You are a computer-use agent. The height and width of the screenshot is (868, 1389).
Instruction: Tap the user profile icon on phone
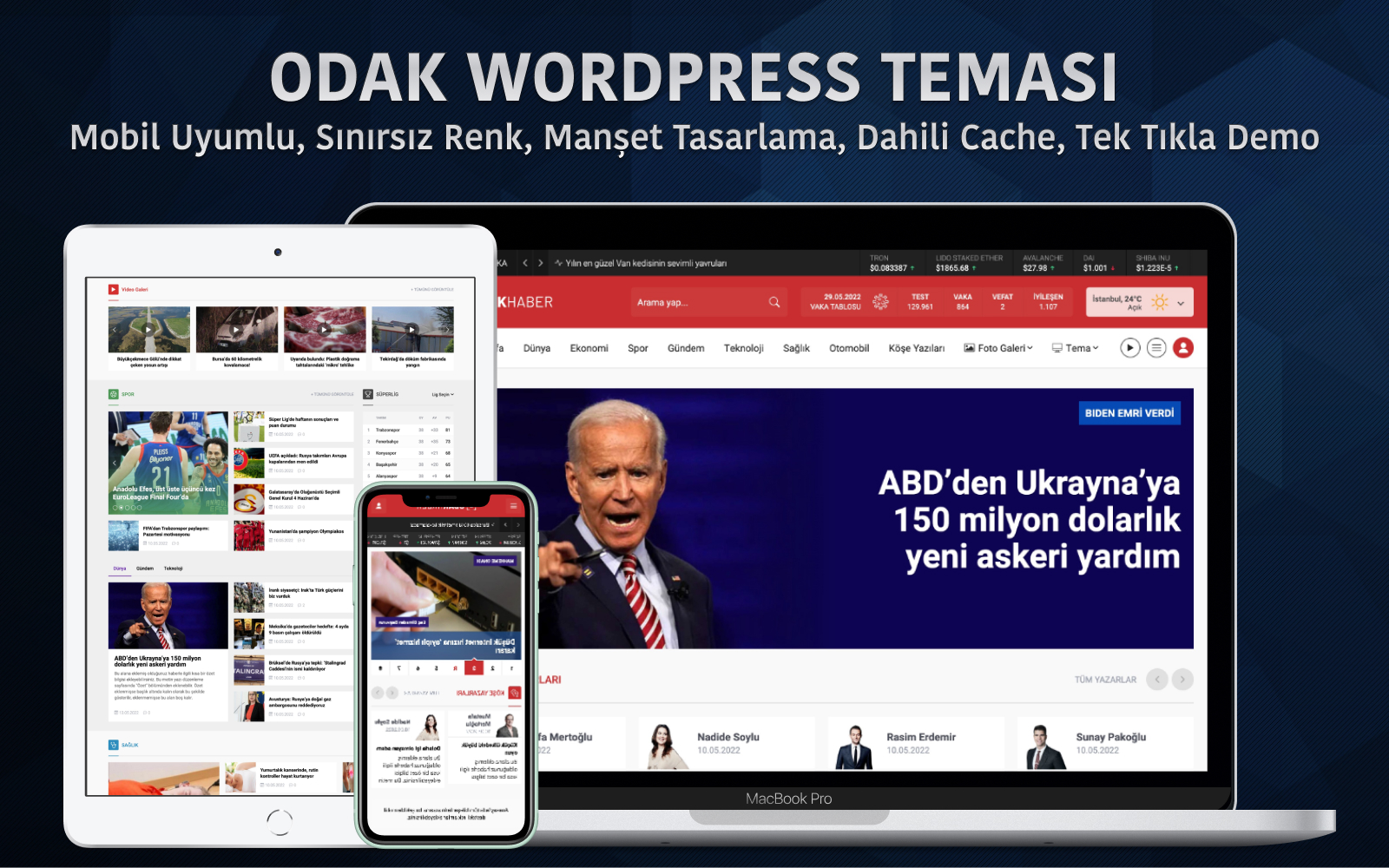pyautogui.click(x=378, y=506)
